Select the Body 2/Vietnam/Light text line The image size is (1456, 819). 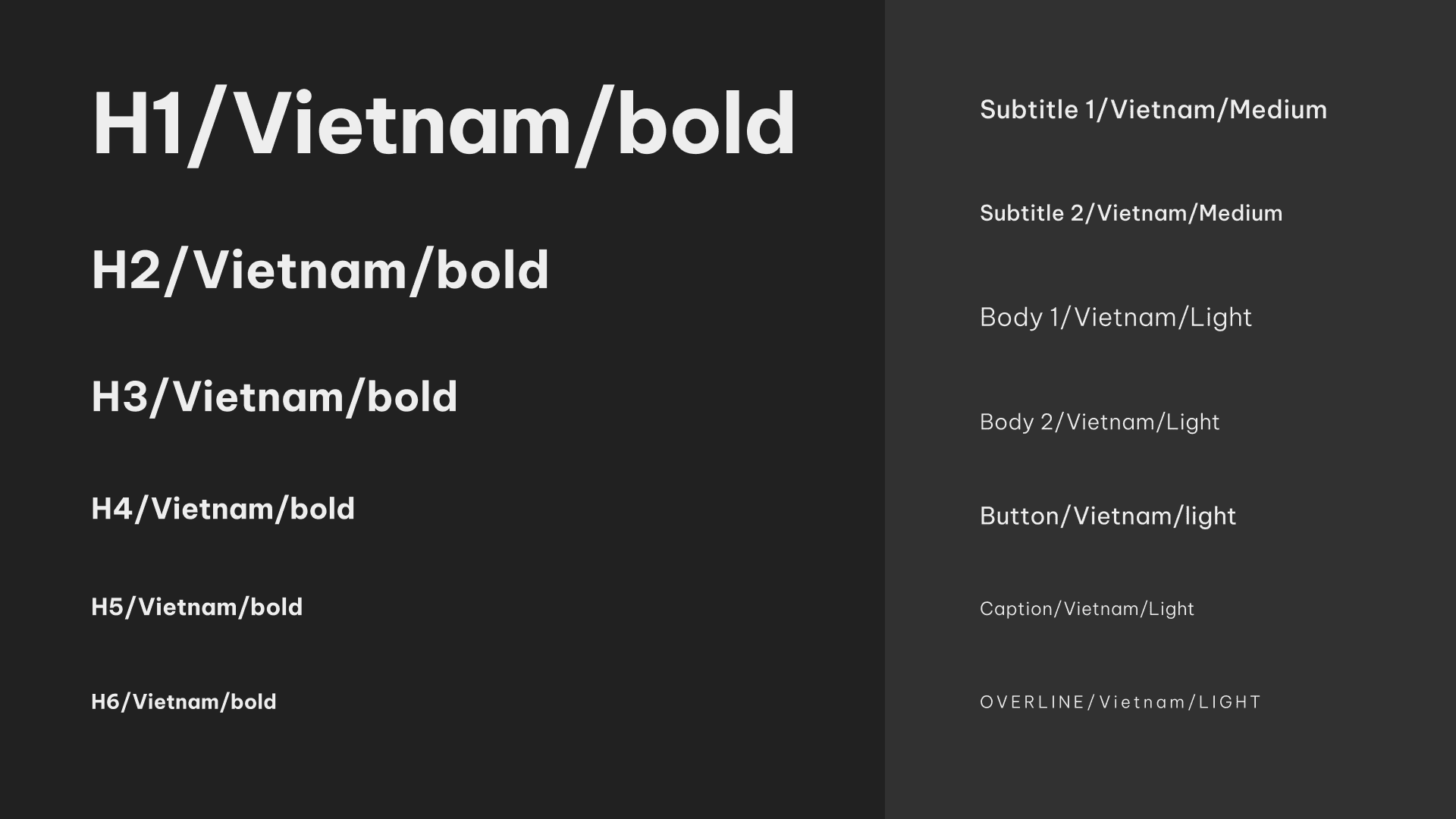click(1100, 422)
